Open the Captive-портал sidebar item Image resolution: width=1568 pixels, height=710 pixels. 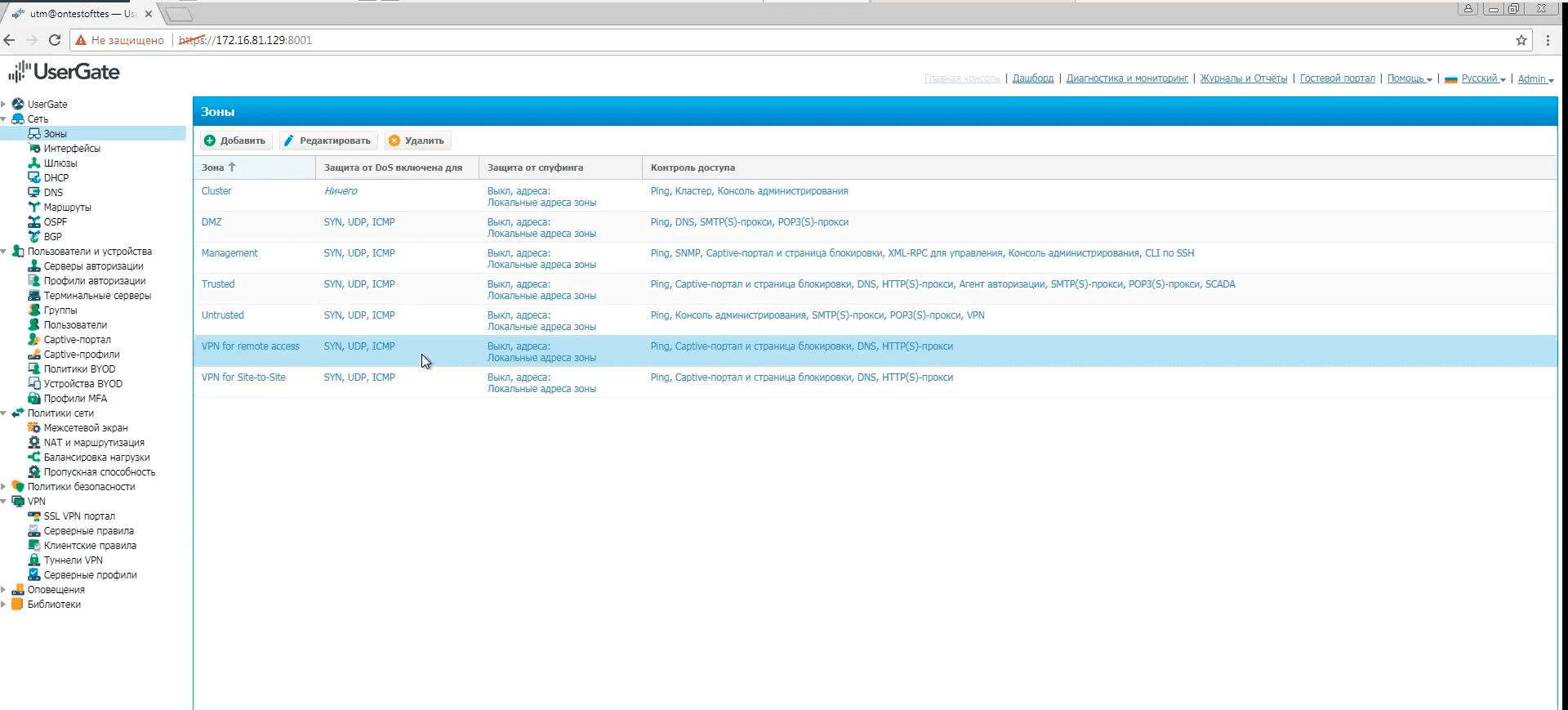coord(78,340)
